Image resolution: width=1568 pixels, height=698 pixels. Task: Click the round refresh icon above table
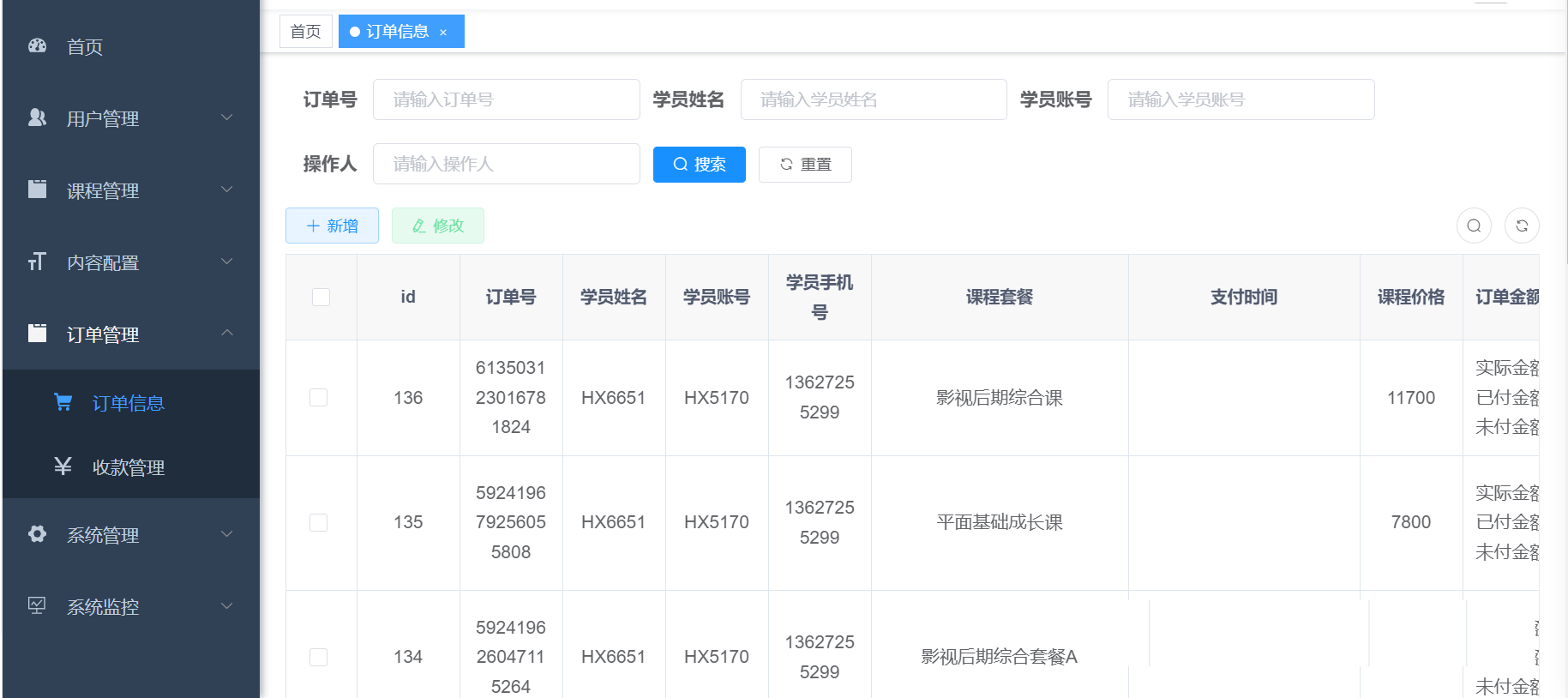(x=1522, y=226)
